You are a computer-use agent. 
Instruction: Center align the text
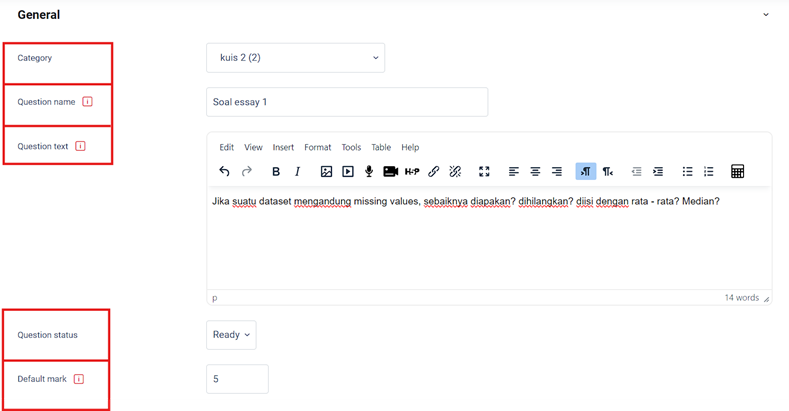pyautogui.click(x=535, y=172)
